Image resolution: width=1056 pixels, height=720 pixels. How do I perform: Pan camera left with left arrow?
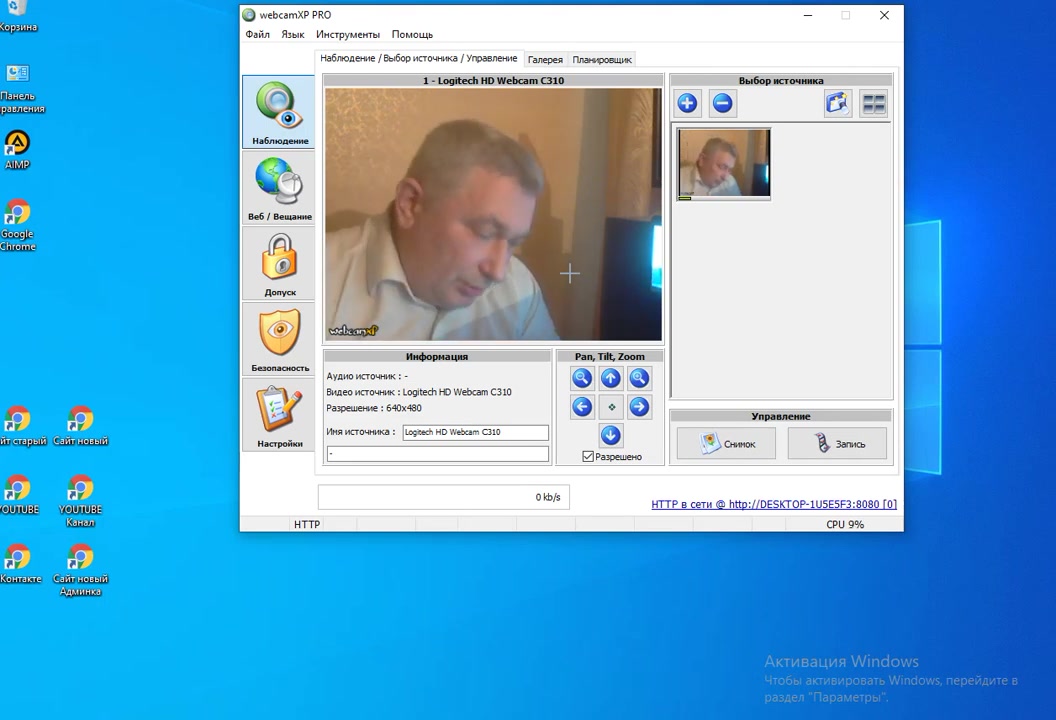[x=582, y=407]
